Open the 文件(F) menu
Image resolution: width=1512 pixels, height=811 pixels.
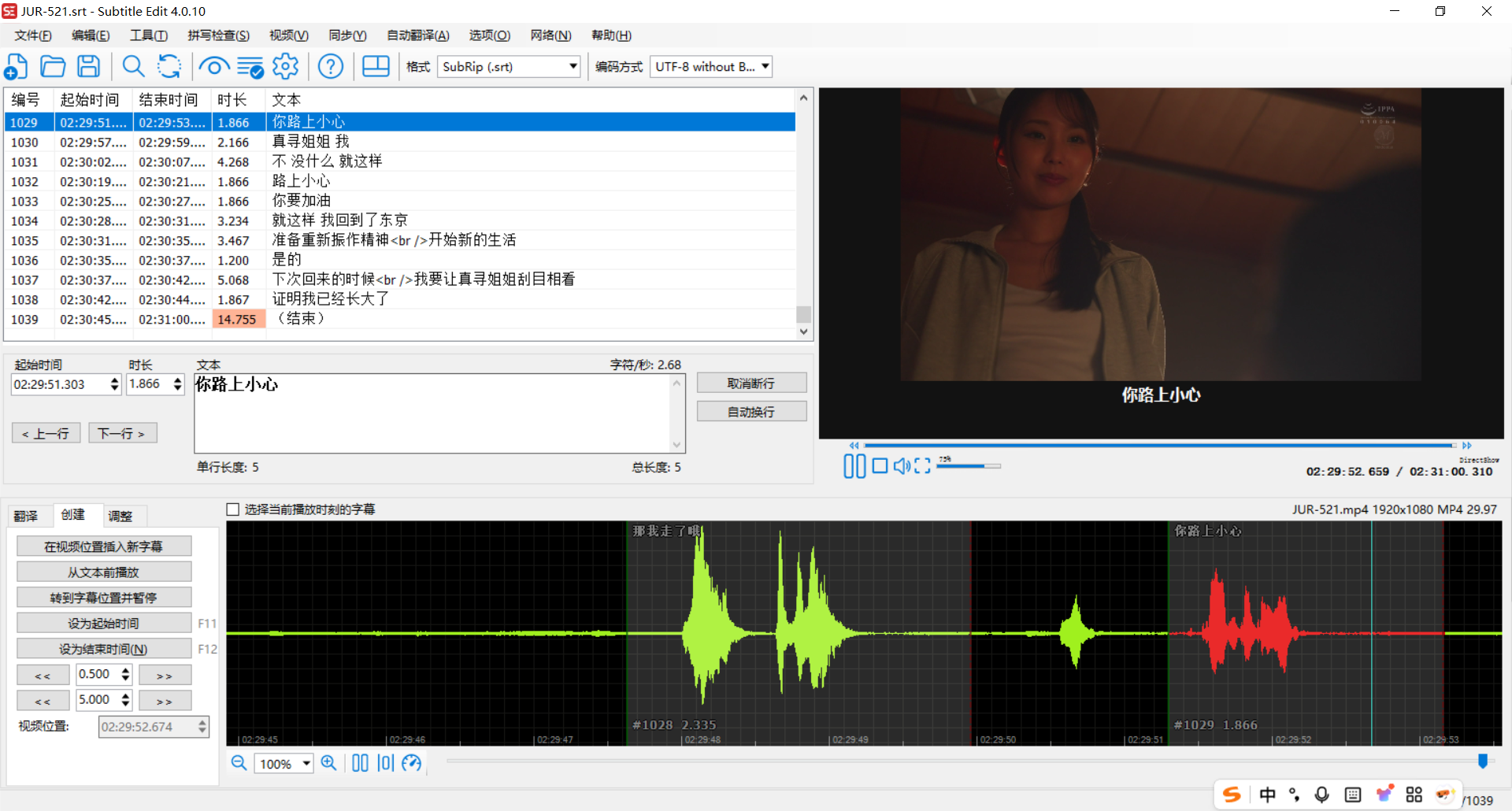[33, 35]
